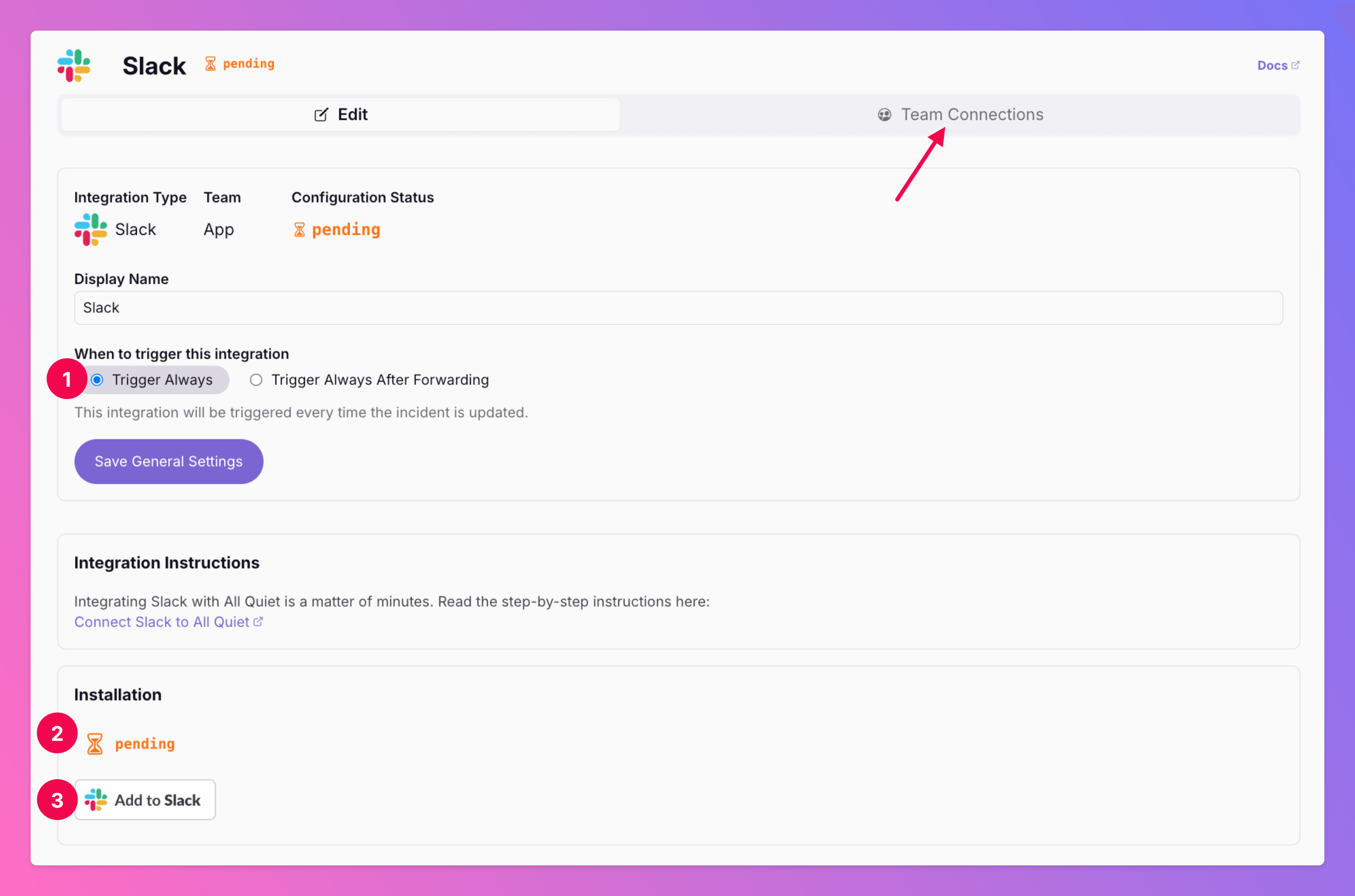This screenshot has width=1355, height=896.
Task: Open the Edit tab
Action: 341,115
